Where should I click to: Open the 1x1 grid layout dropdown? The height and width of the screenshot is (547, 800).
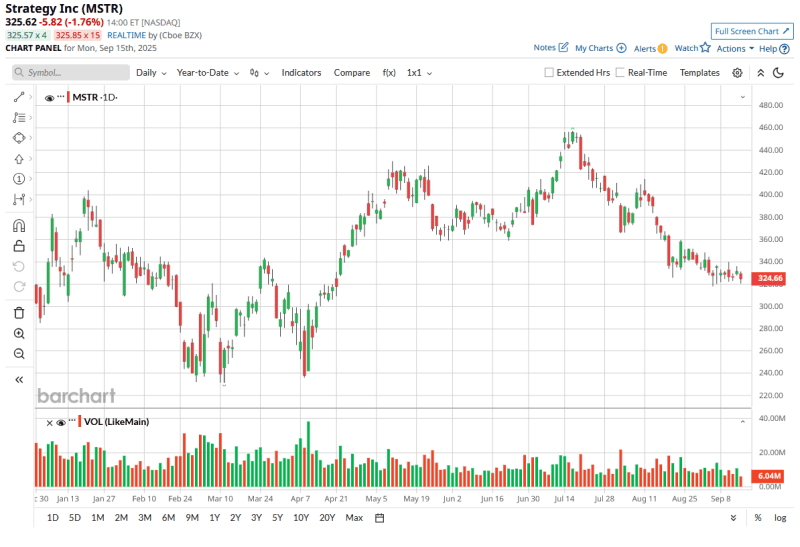(419, 73)
